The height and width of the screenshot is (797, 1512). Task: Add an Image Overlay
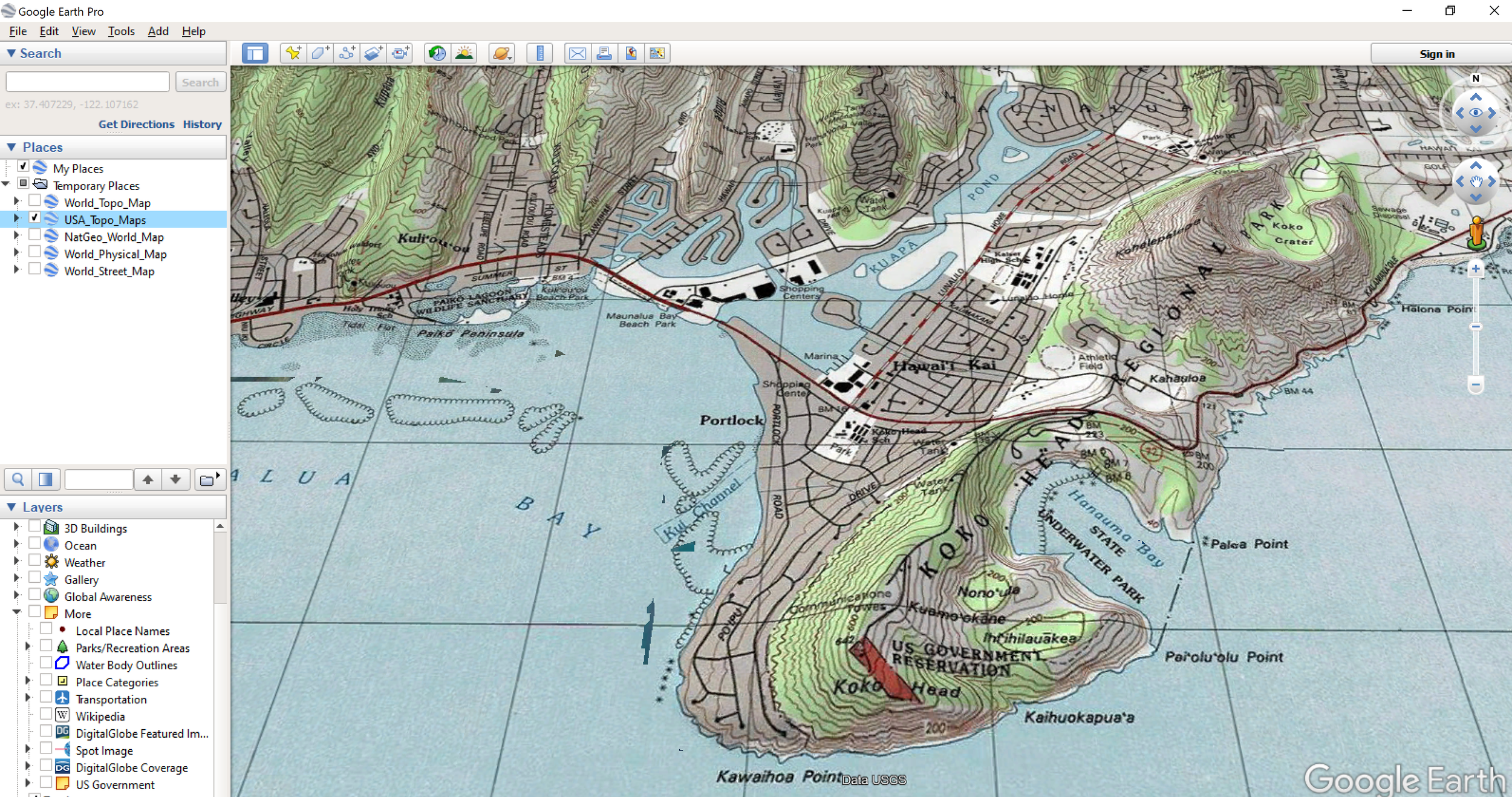point(373,53)
